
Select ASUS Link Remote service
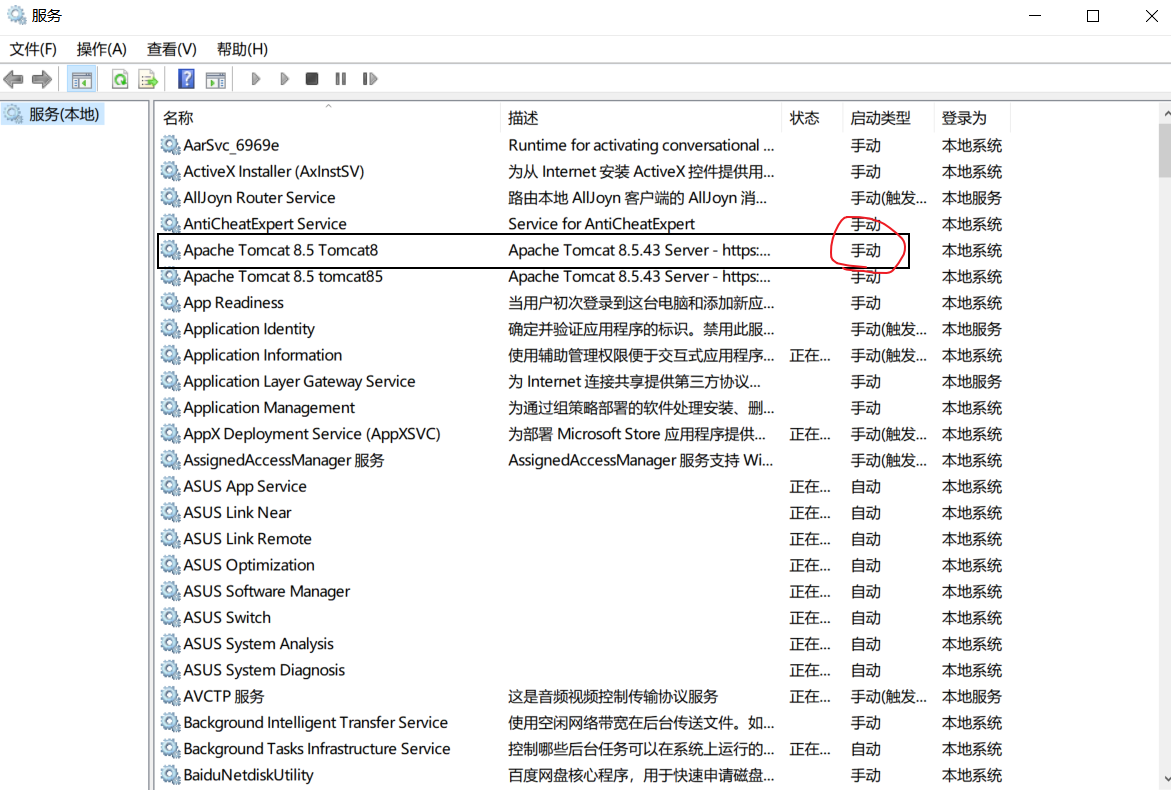pos(247,538)
